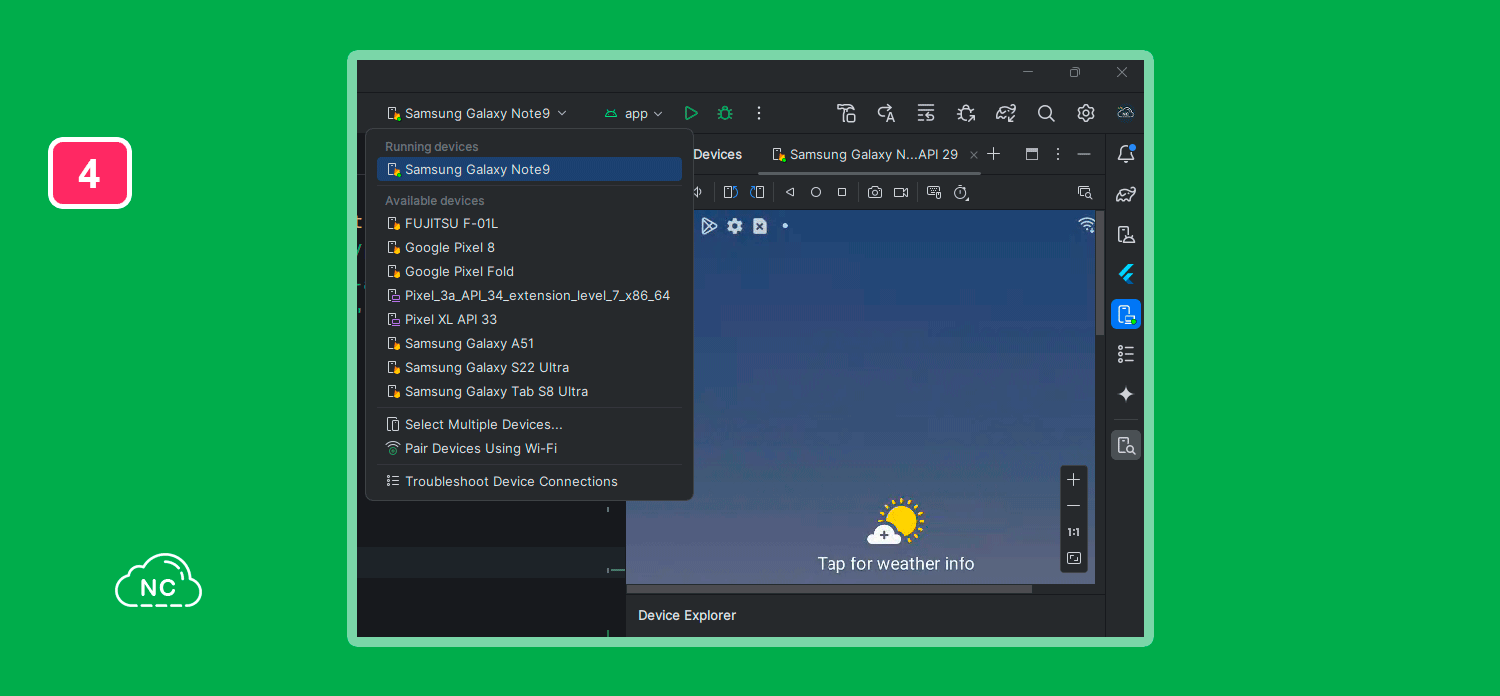
Task: Open the Notifications bell in right sidebar
Action: [x=1126, y=154]
